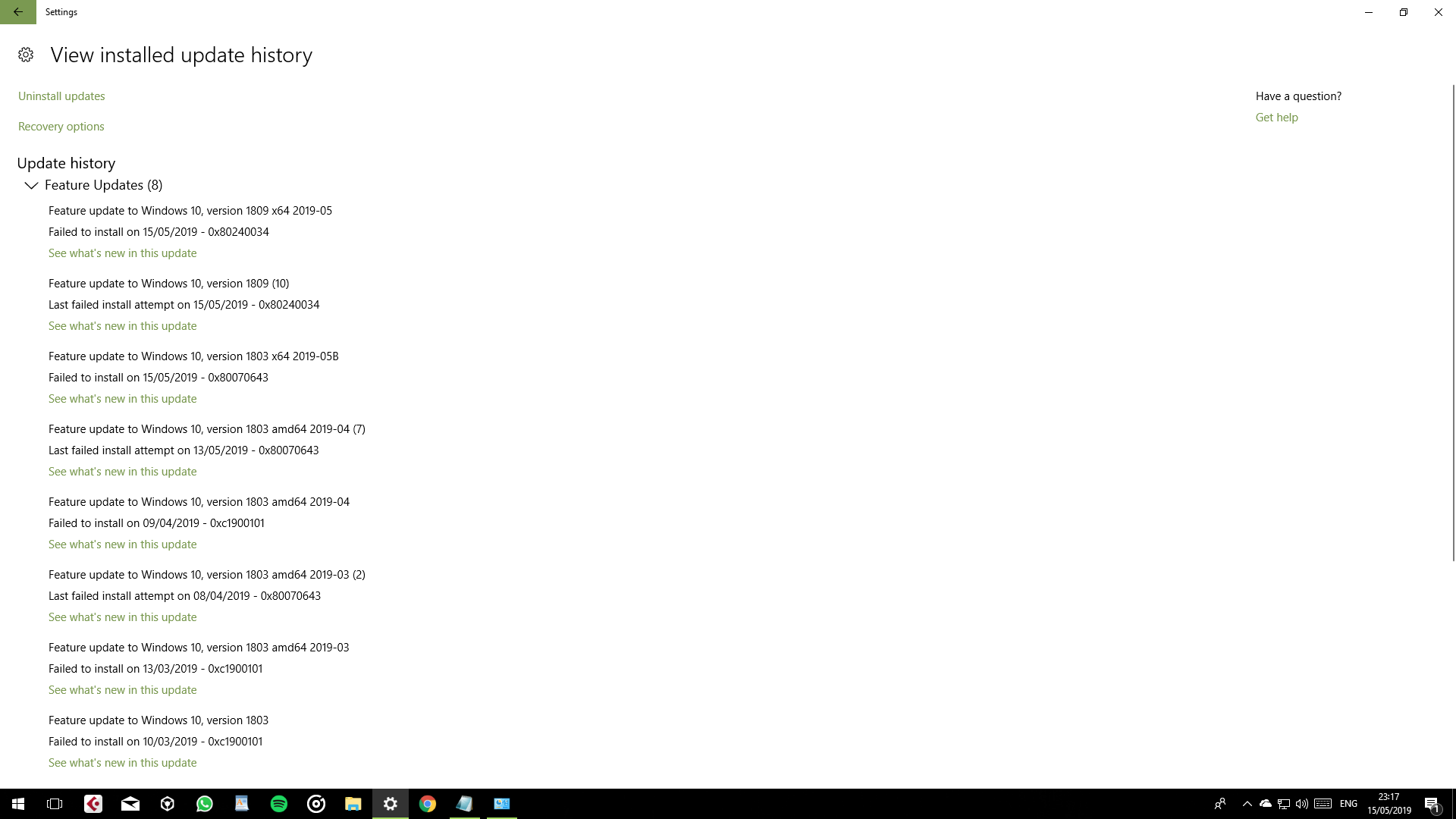This screenshot has width=1456, height=819.
Task: Select 'version 1803 x64 2019-05B' update title
Action: click(193, 356)
